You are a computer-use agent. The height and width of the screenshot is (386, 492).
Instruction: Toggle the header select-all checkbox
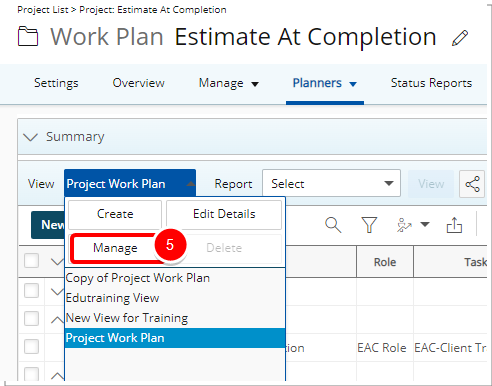pyautogui.click(x=31, y=261)
